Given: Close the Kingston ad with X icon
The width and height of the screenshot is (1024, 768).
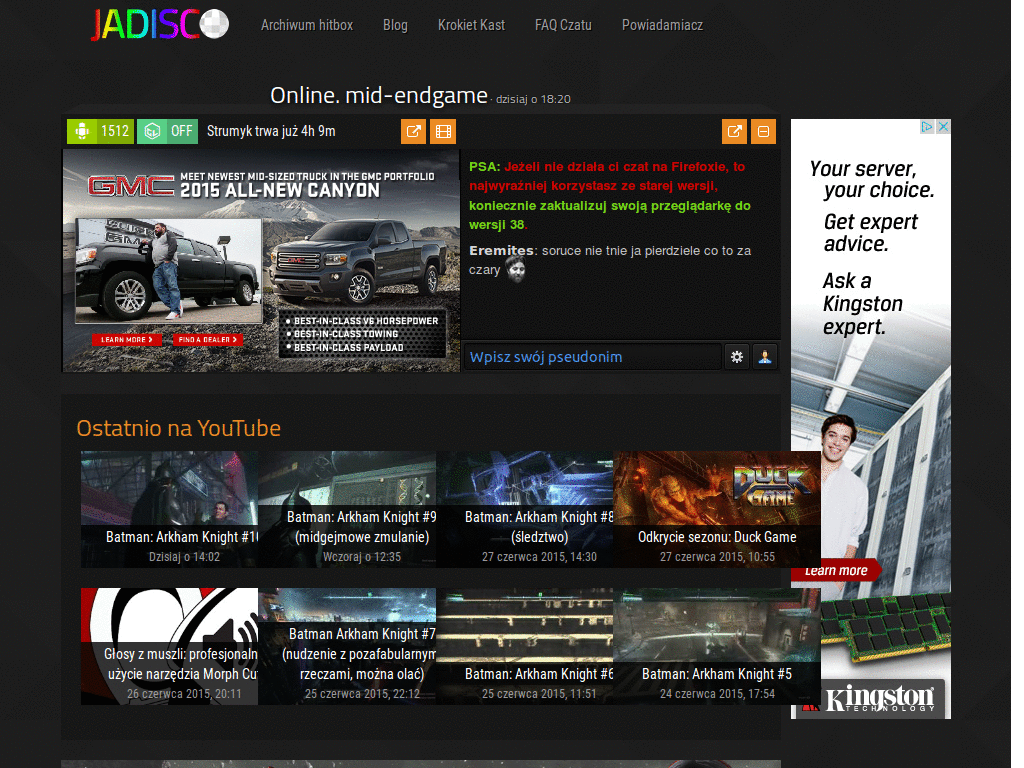Looking at the screenshot, I should (x=943, y=127).
